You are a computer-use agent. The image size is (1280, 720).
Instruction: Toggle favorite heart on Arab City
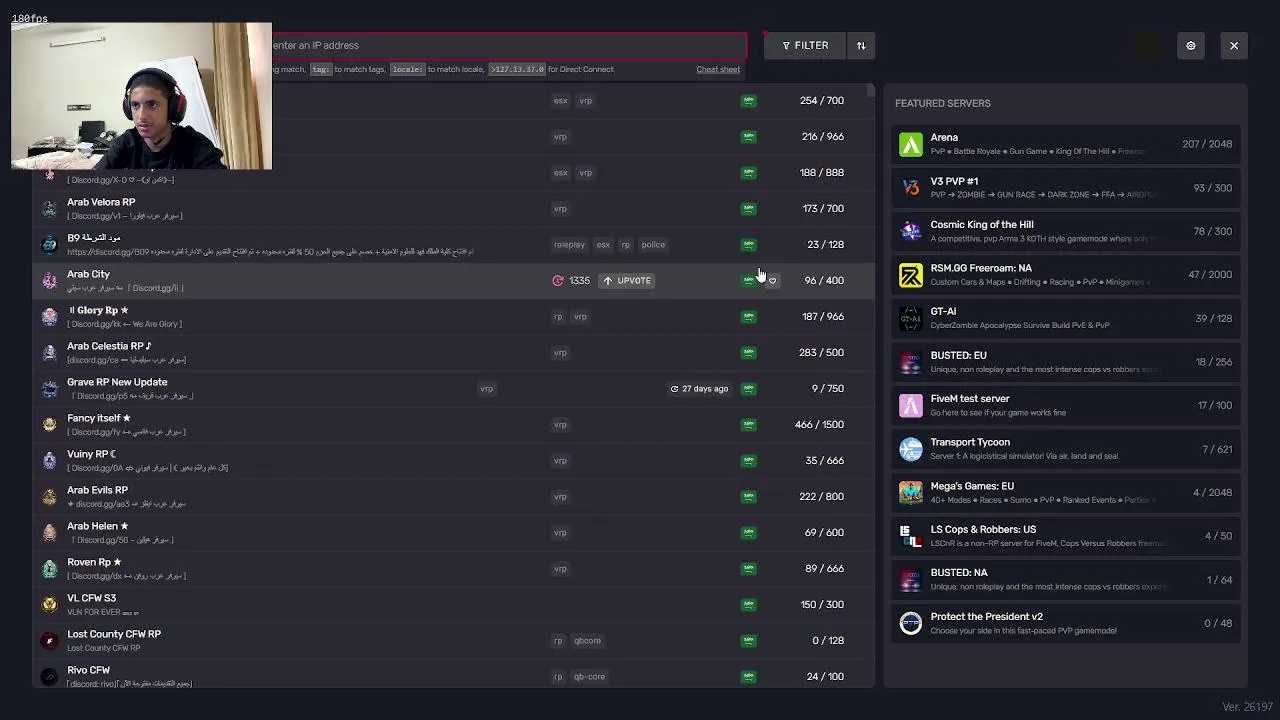pos(772,281)
